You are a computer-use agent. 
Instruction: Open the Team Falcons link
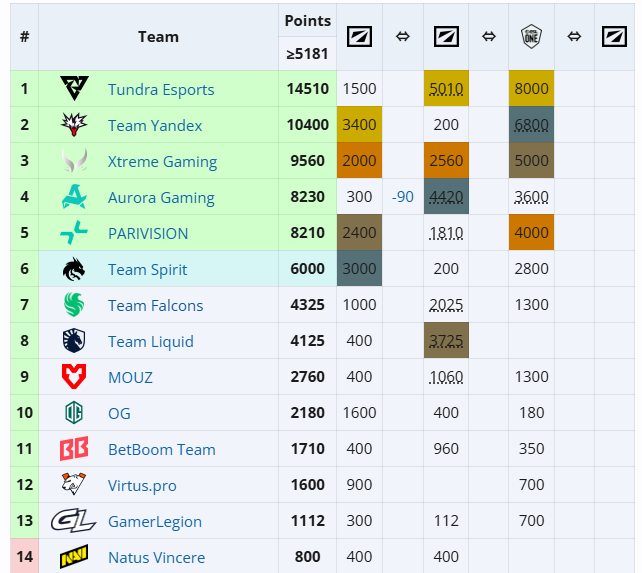(x=155, y=306)
